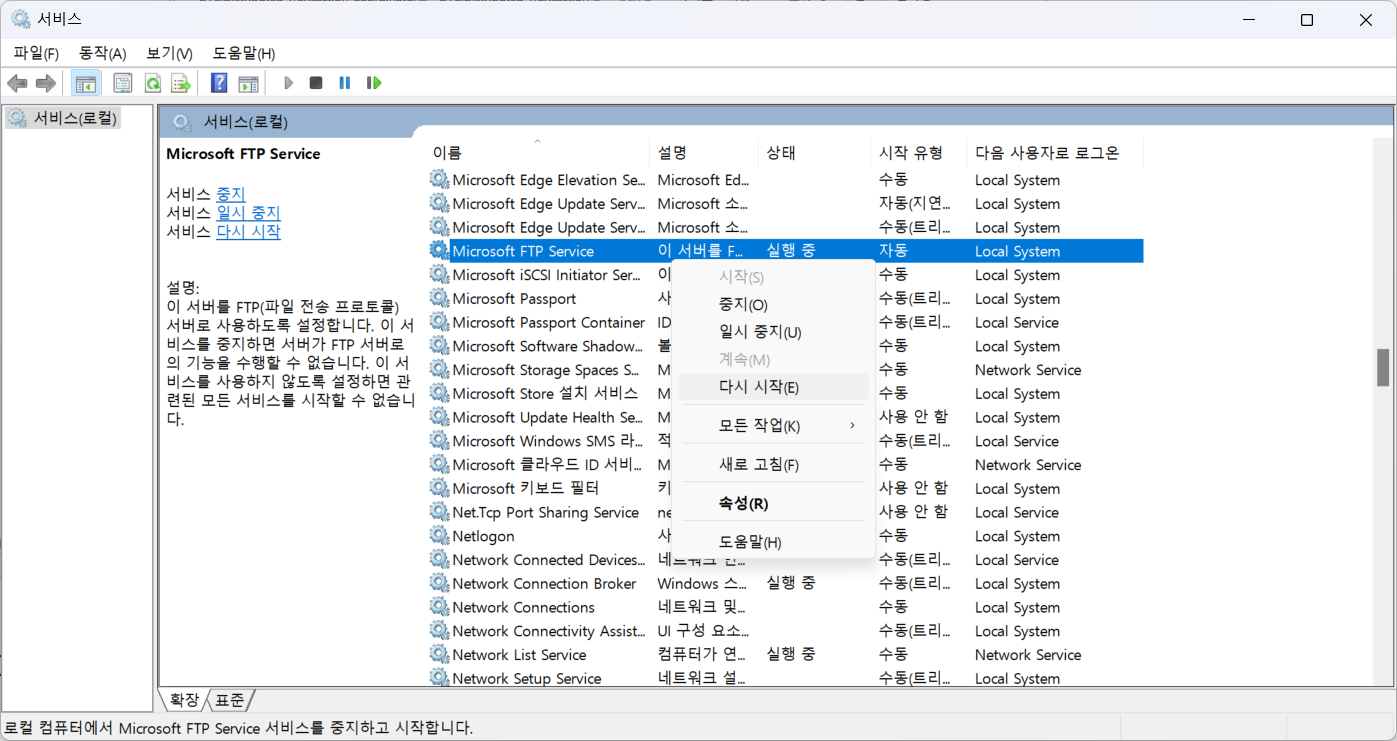This screenshot has width=1397, height=741.
Task: Click the Forward arrow toolbar icon
Action: pos(45,83)
